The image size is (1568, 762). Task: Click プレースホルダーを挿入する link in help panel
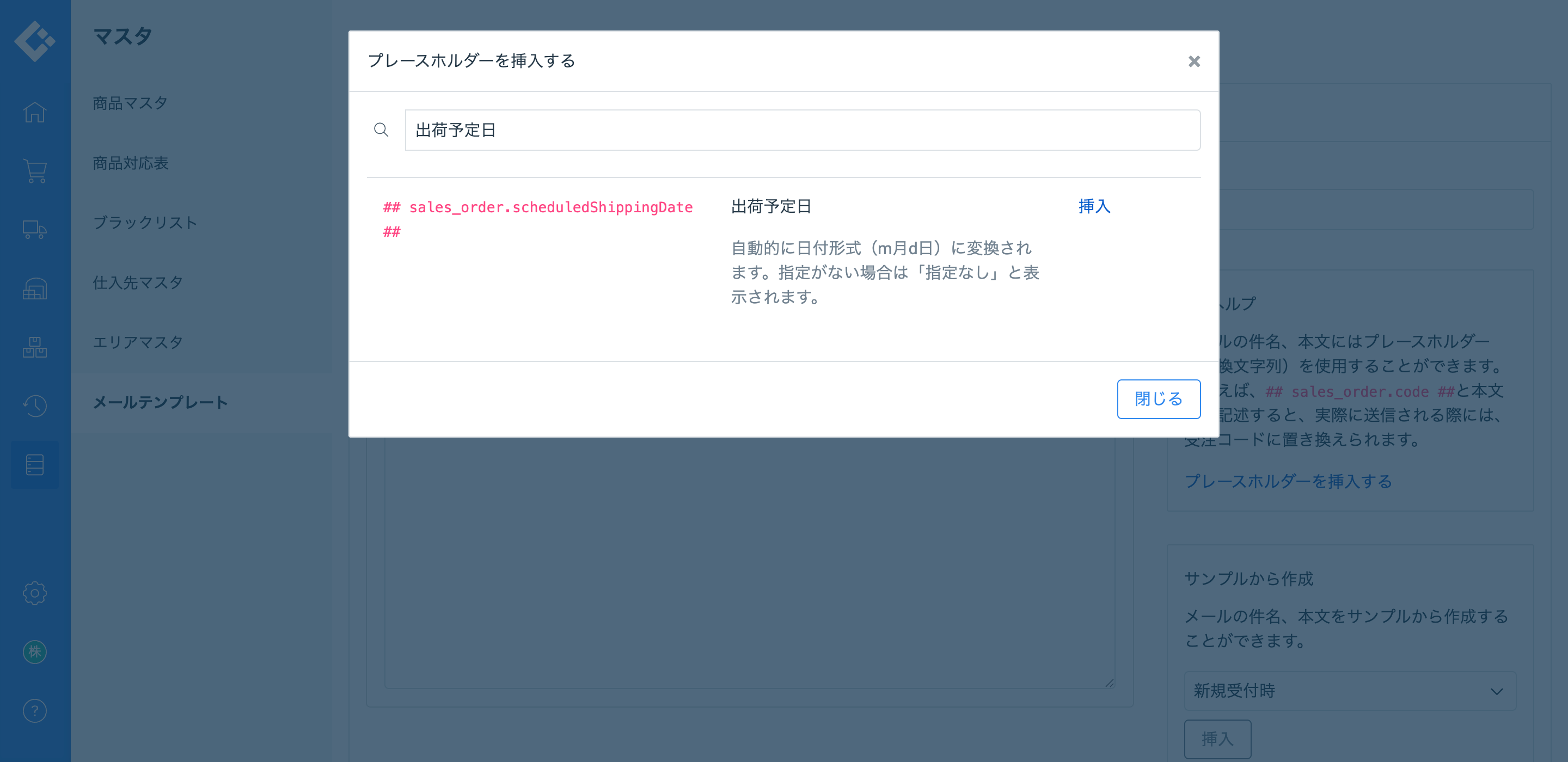(1288, 482)
